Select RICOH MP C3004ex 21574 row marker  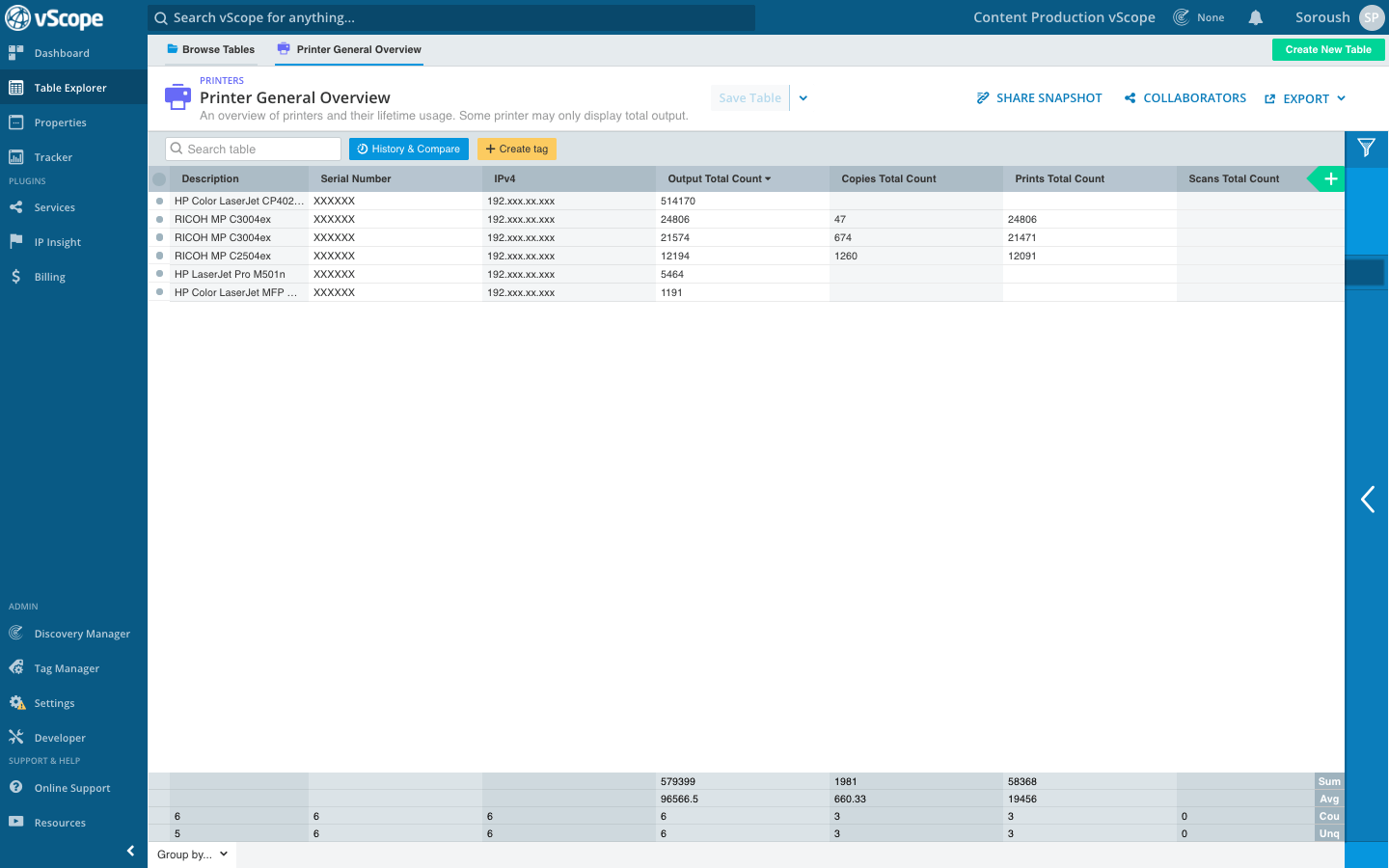[x=159, y=237]
